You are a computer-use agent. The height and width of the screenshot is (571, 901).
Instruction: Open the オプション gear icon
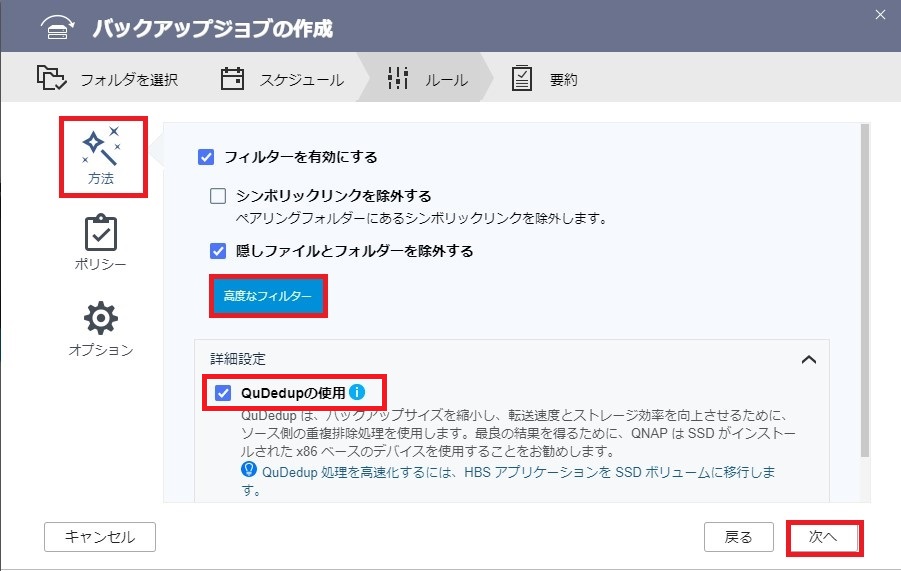click(x=101, y=318)
